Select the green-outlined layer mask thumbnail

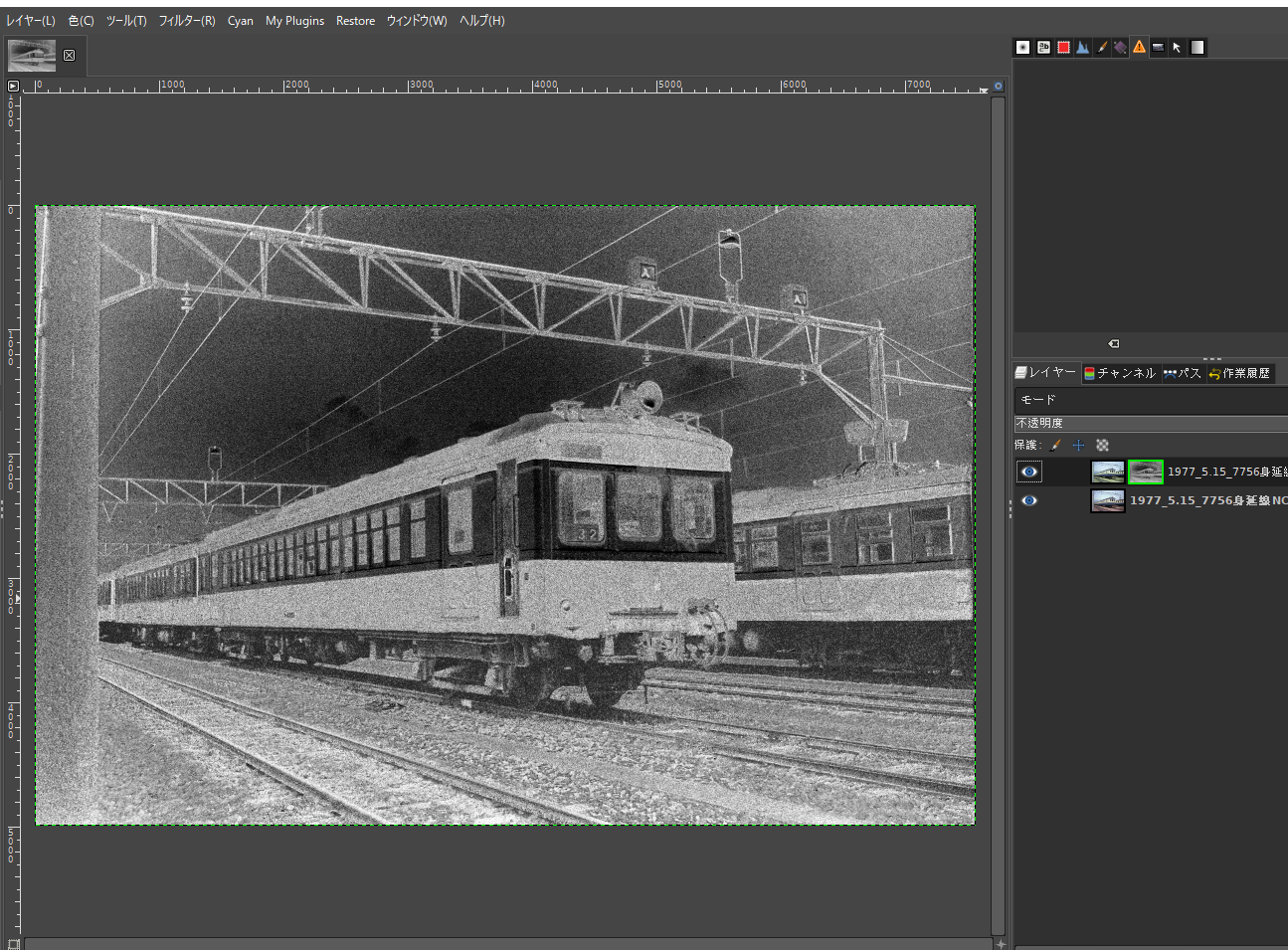point(1146,473)
